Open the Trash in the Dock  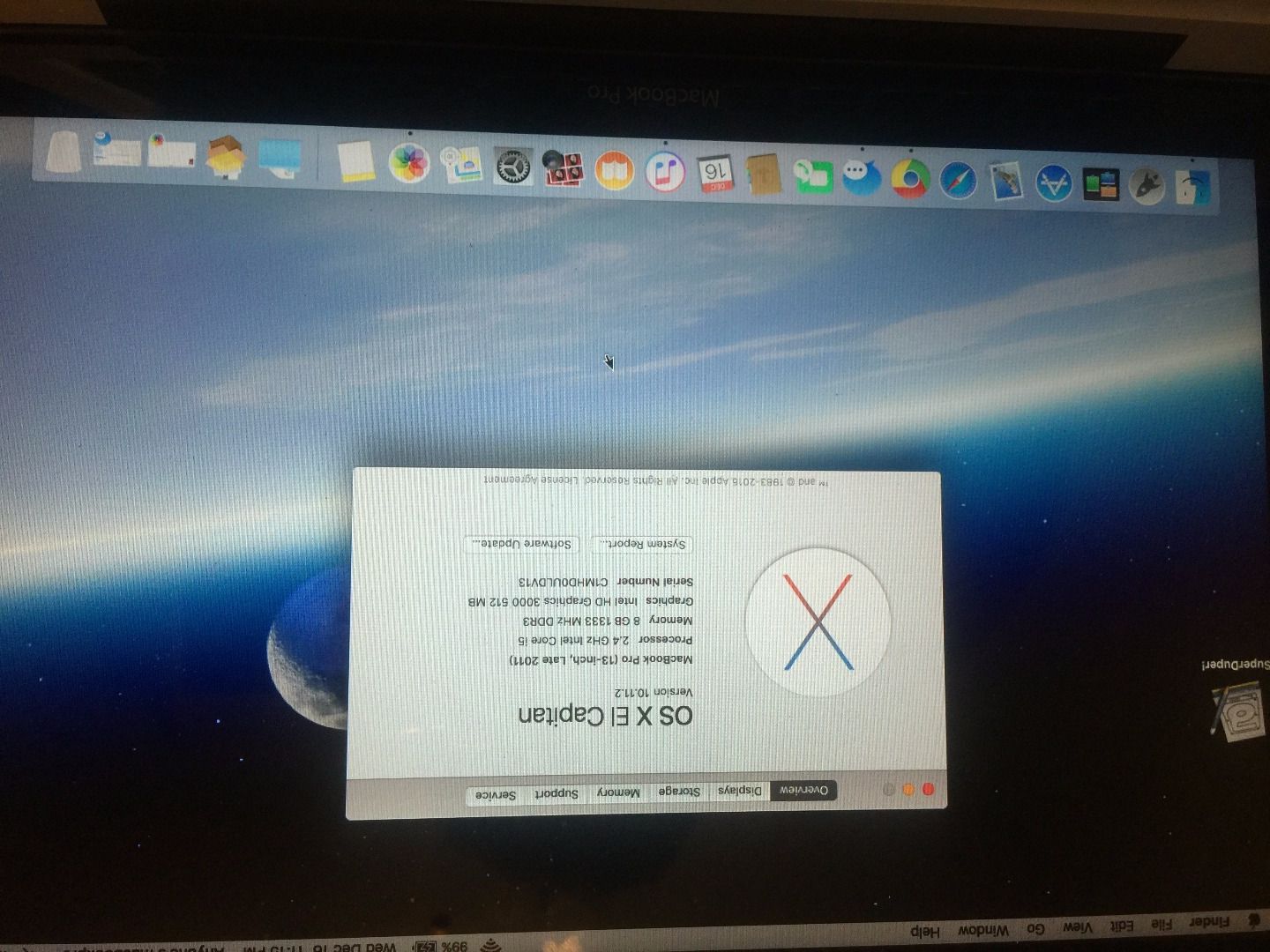pos(63,151)
